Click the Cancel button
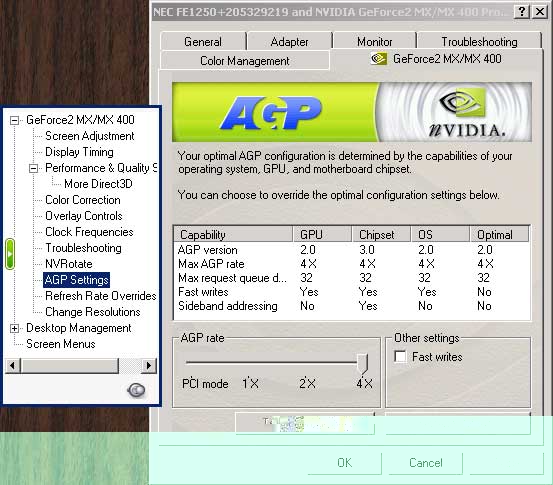The image size is (553, 485). click(426, 462)
